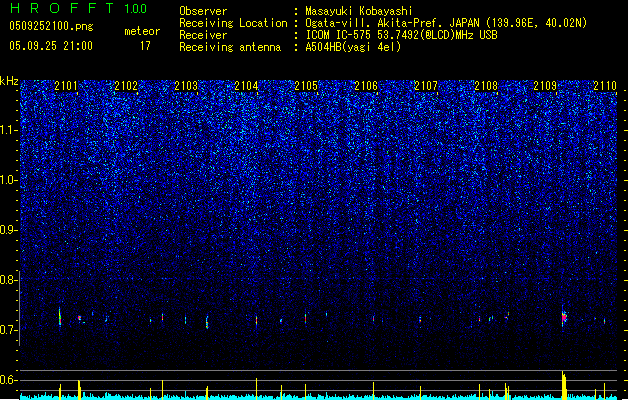The height and width of the screenshot is (400, 629).
Task: Click antenna value A504HB(yagi 4el)
Action: coord(353,47)
